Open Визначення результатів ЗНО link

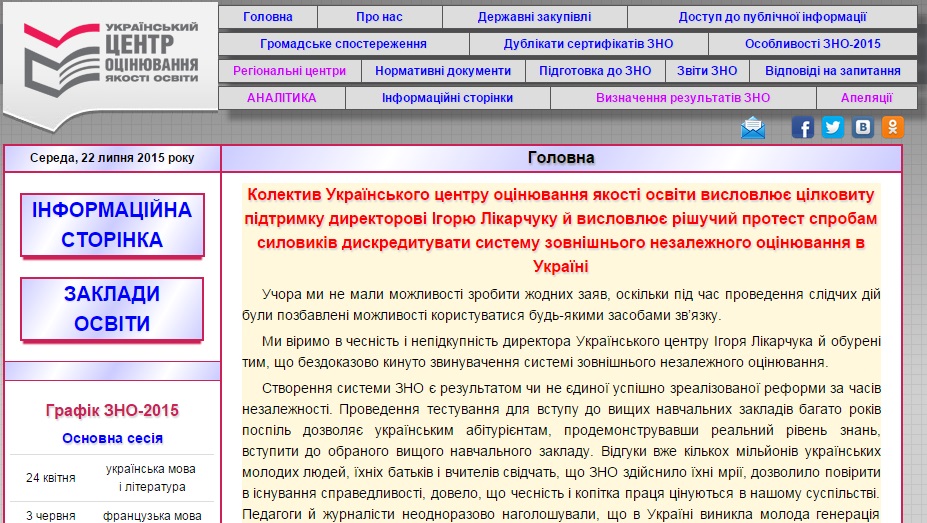(683, 98)
